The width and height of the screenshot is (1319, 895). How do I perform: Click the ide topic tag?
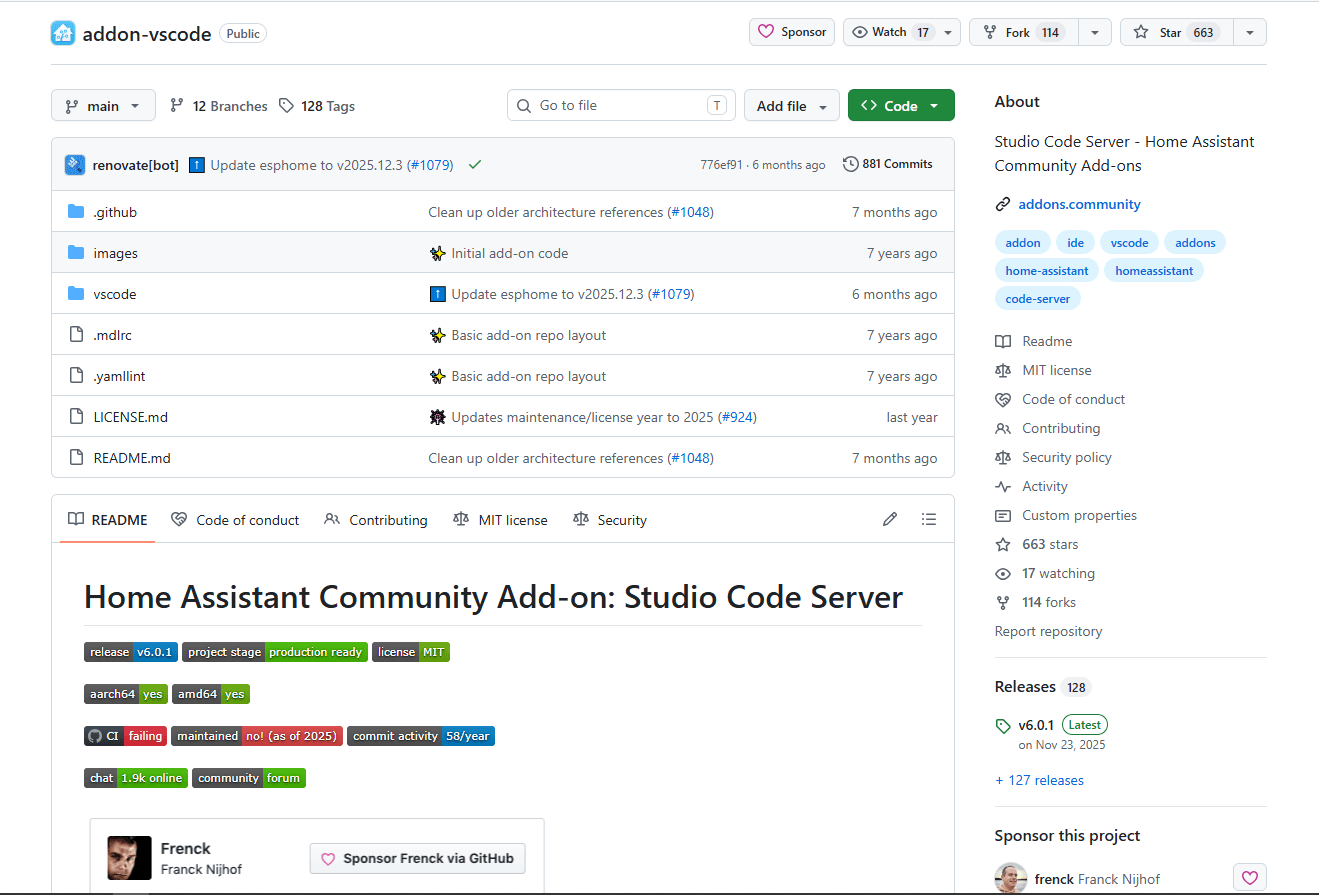[x=1075, y=242]
